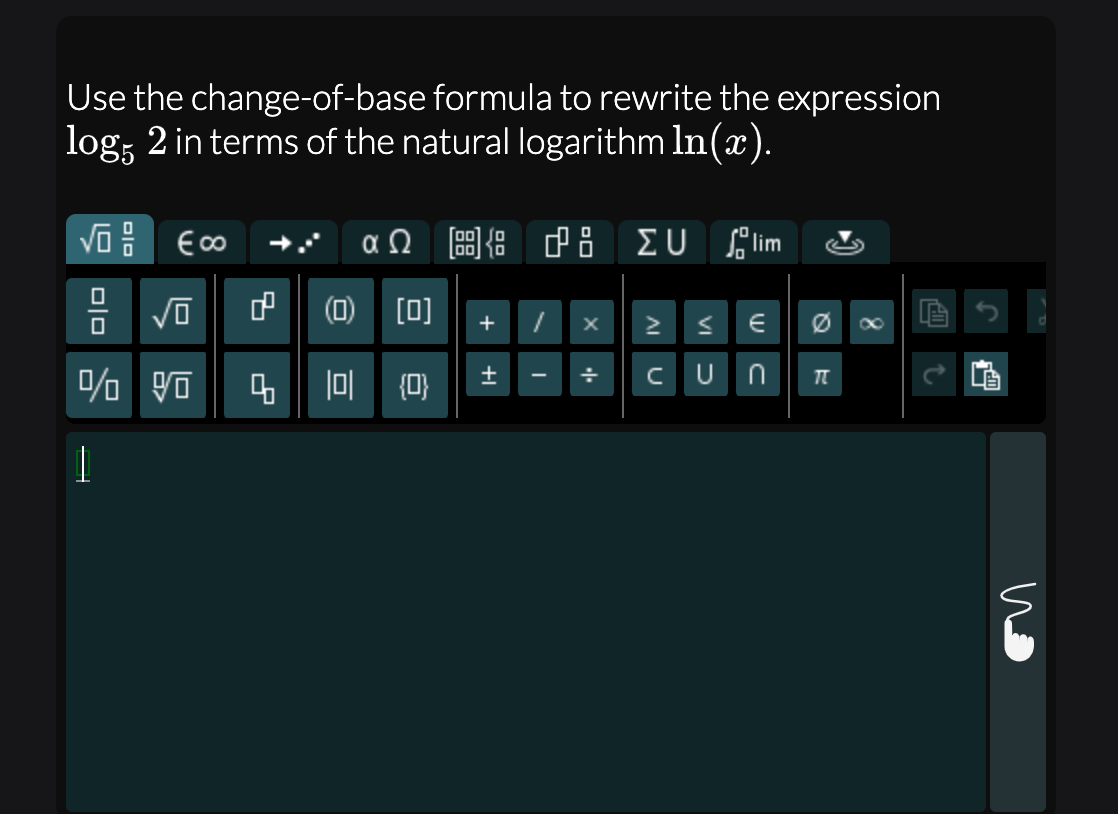Image resolution: width=1118 pixels, height=814 pixels.
Task: Click the redo arrow icon
Action: pos(933,374)
